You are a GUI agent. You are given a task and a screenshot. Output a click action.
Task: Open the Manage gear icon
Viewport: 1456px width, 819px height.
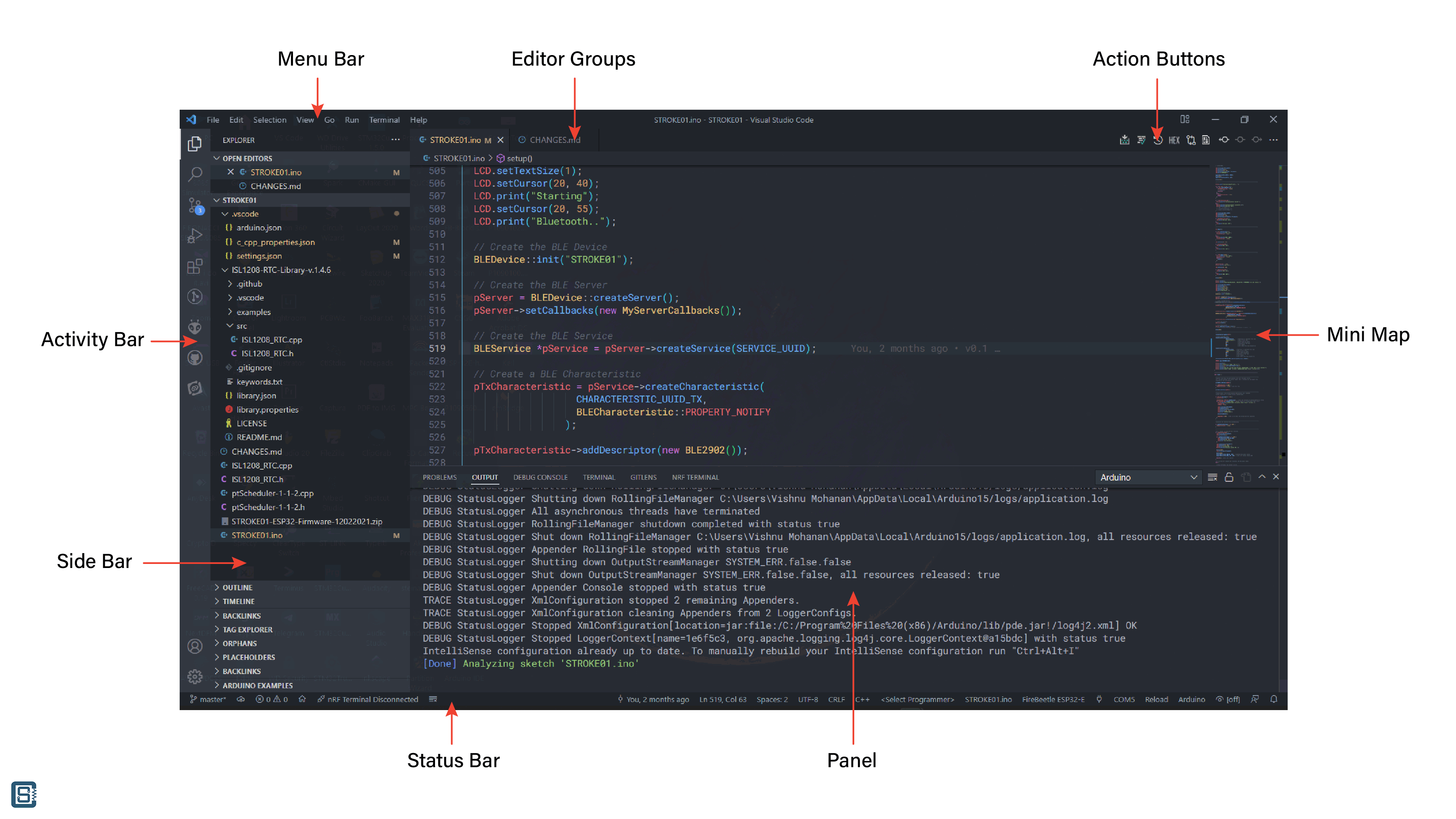tap(195, 676)
